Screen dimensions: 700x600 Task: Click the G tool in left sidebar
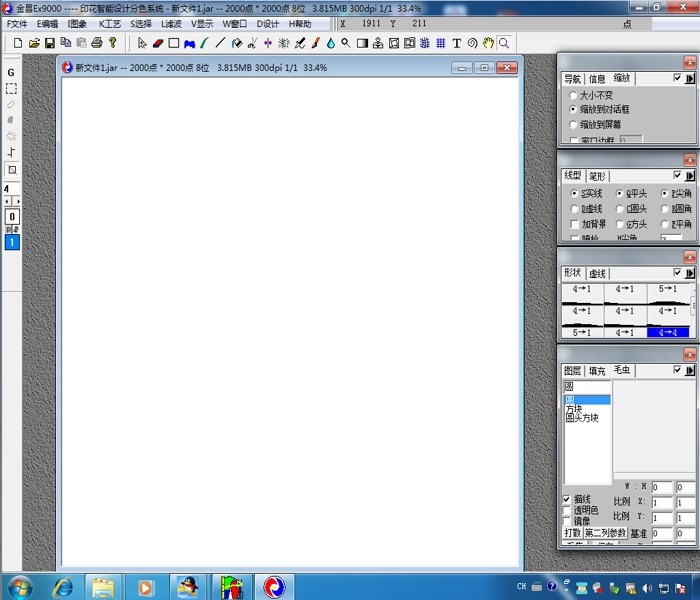tap(11, 72)
